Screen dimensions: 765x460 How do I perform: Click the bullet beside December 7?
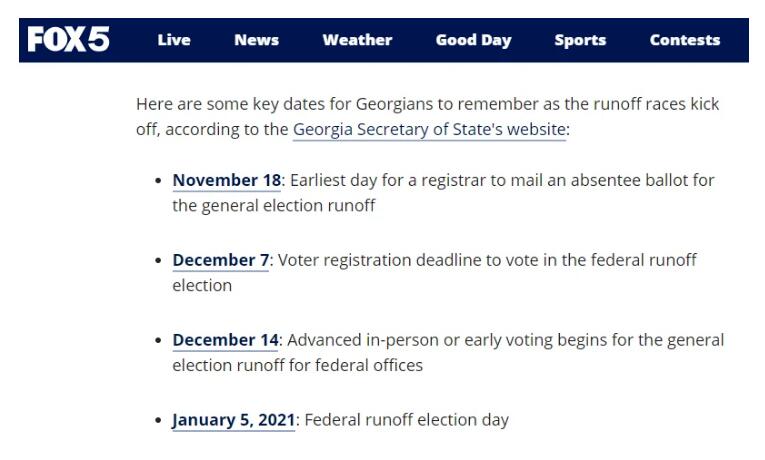[x=158, y=261]
